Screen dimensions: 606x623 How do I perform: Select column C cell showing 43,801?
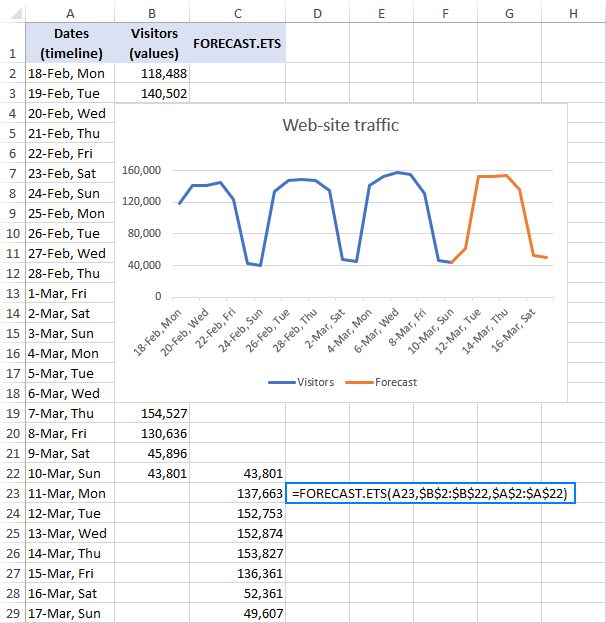tap(238, 473)
